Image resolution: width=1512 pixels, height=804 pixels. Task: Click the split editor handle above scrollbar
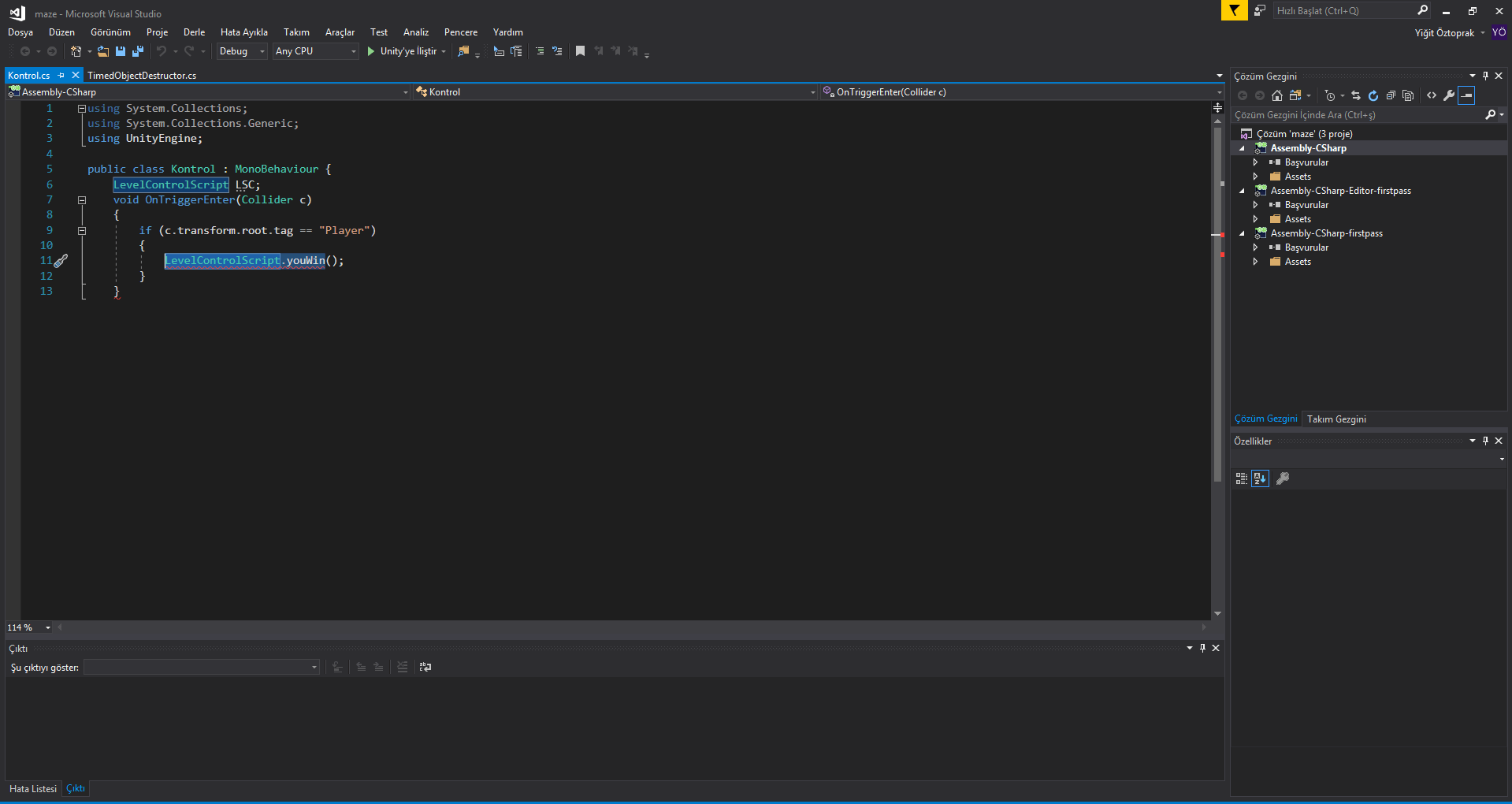coord(1217,107)
